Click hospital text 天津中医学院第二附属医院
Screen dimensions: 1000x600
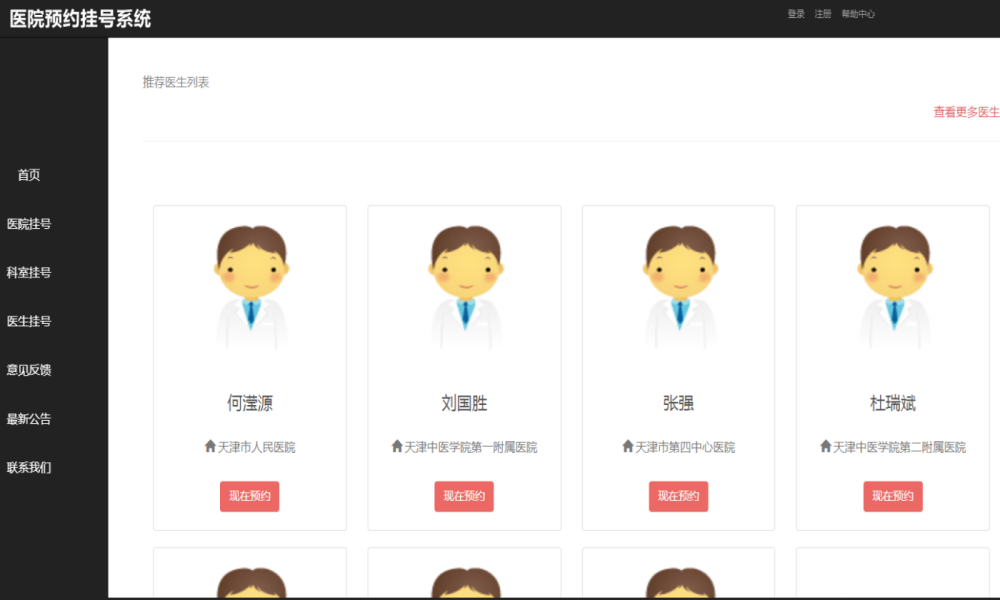coord(899,447)
